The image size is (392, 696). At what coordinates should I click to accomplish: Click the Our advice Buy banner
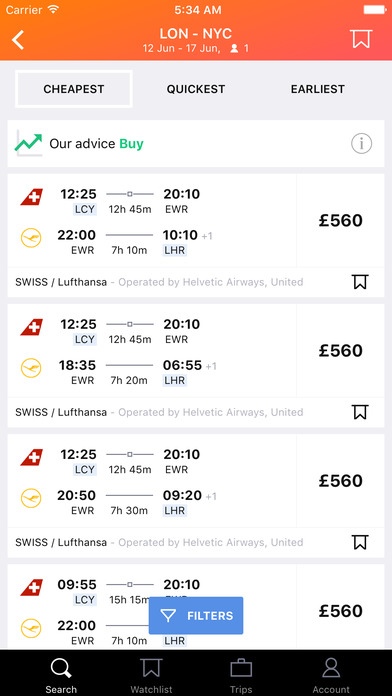click(196, 143)
